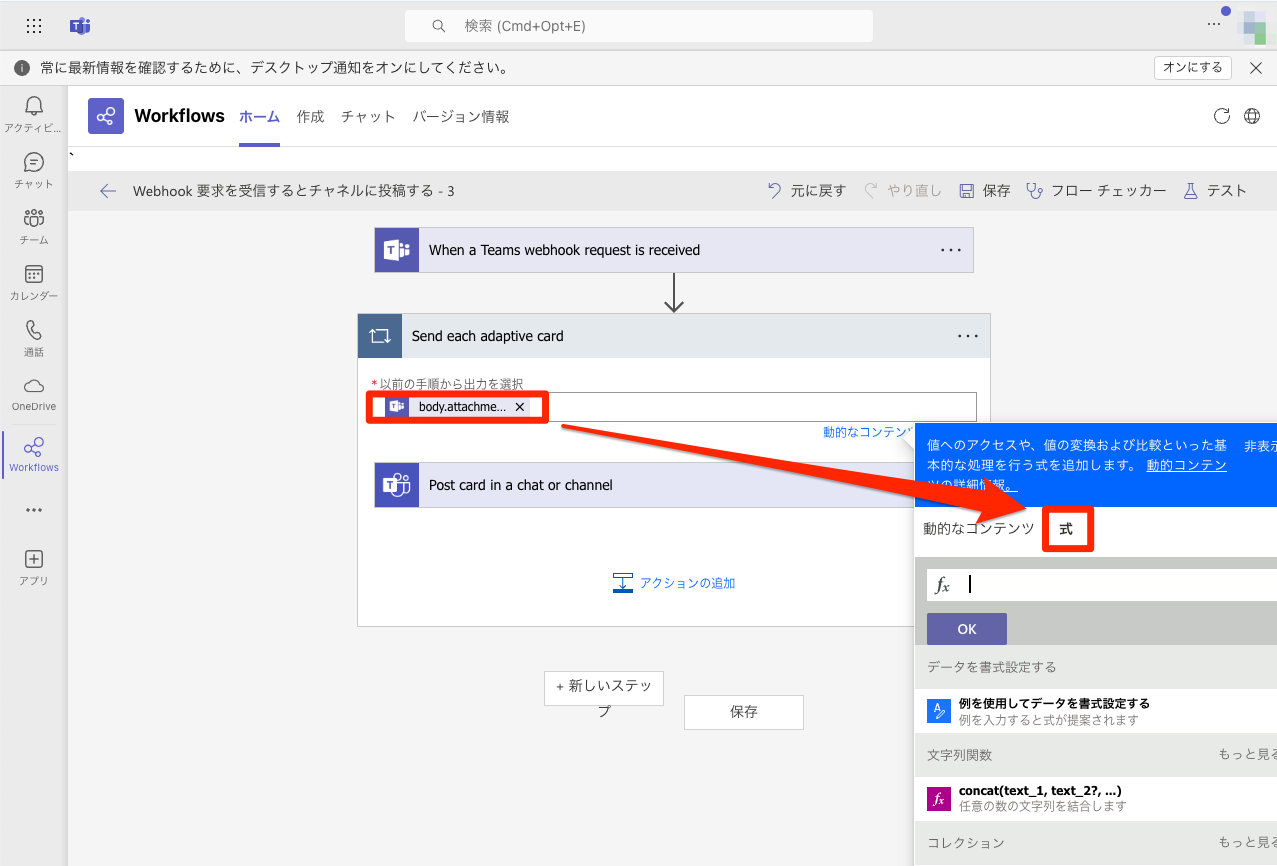Click the settings and more ellipsis in title bar
Screen dimensions: 1277x866
[x=1214, y=25]
